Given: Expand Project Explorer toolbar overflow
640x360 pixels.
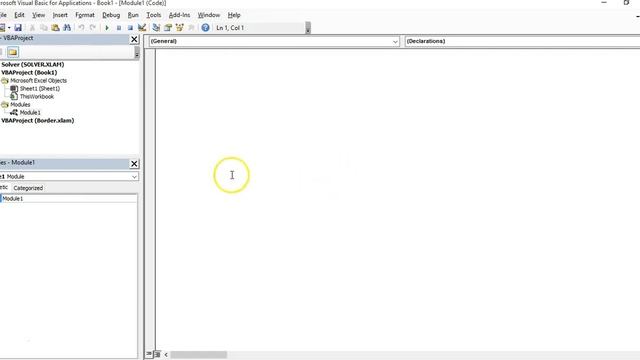Looking at the screenshot, I should (137, 53).
